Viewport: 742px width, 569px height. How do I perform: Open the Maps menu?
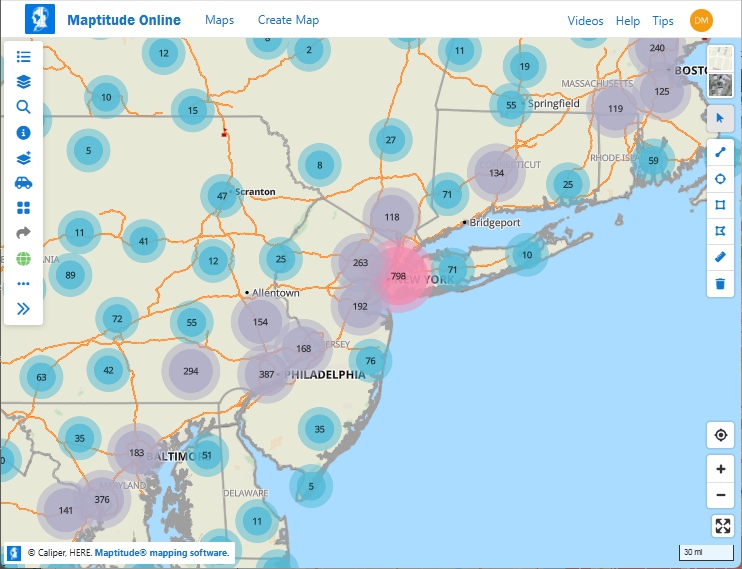pyautogui.click(x=219, y=20)
